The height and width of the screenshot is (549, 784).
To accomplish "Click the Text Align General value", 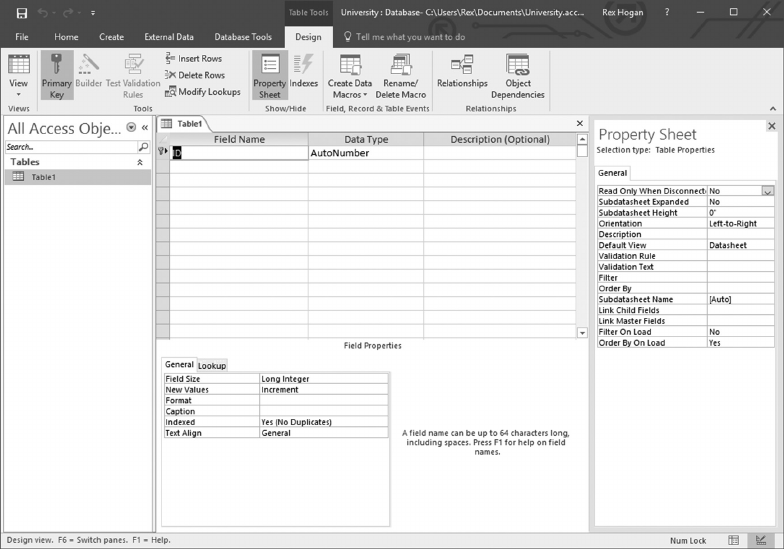I will pyautogui.click(x=324, y=433).
